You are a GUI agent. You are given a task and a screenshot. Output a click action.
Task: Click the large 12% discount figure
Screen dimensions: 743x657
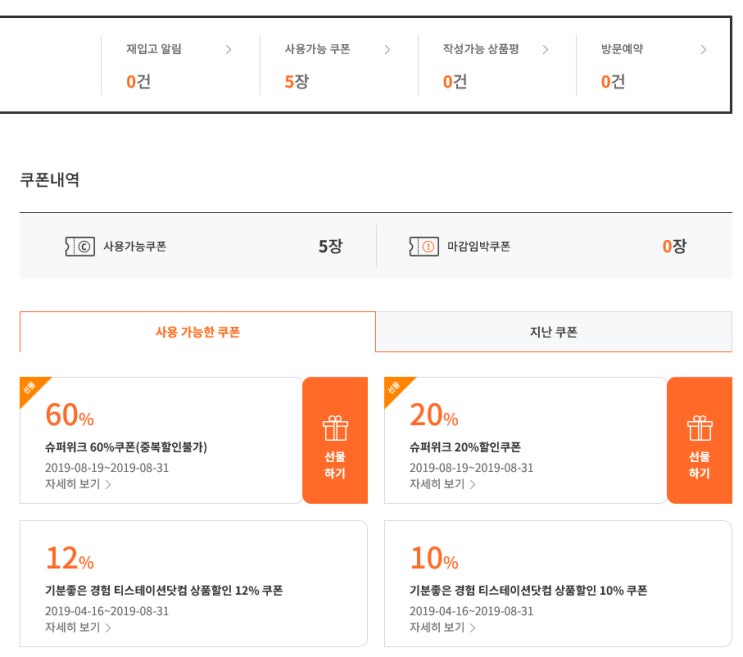[x=70, y=558]
